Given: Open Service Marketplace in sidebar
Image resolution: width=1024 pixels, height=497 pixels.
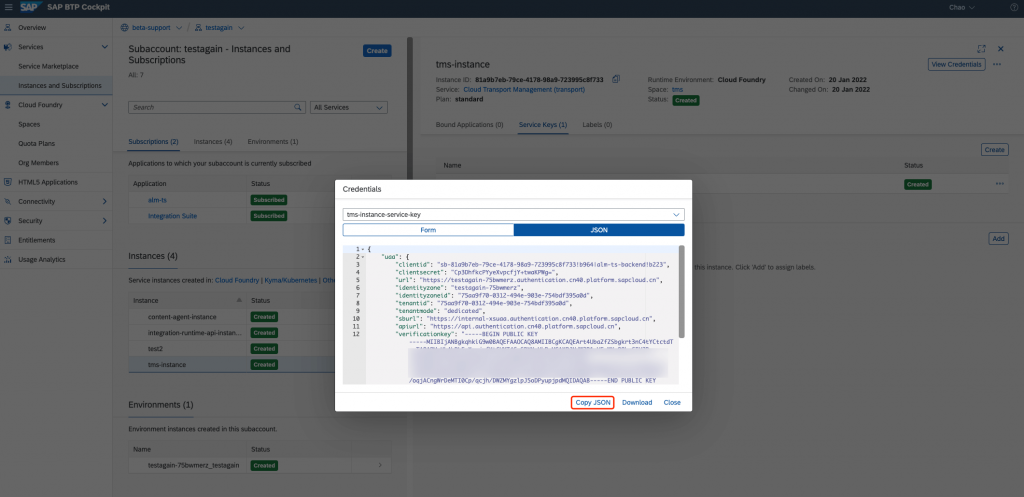Looking at the screenshot, I should [x=48, y=66].
